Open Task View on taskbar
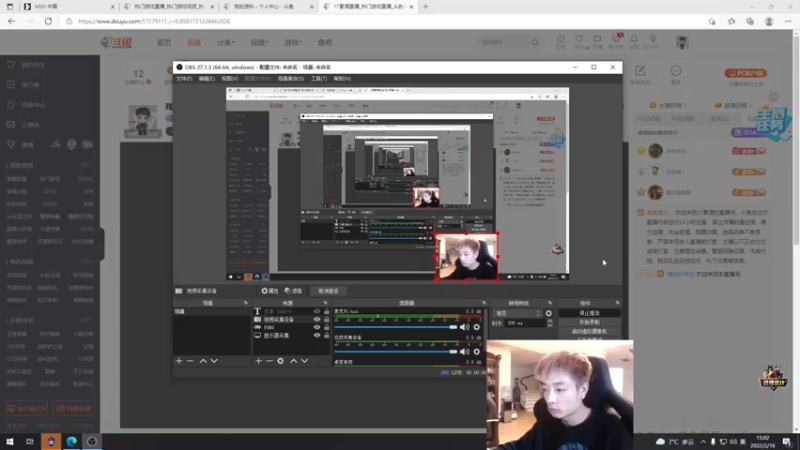This screenshot has width=800, height=450. [30, 441]
